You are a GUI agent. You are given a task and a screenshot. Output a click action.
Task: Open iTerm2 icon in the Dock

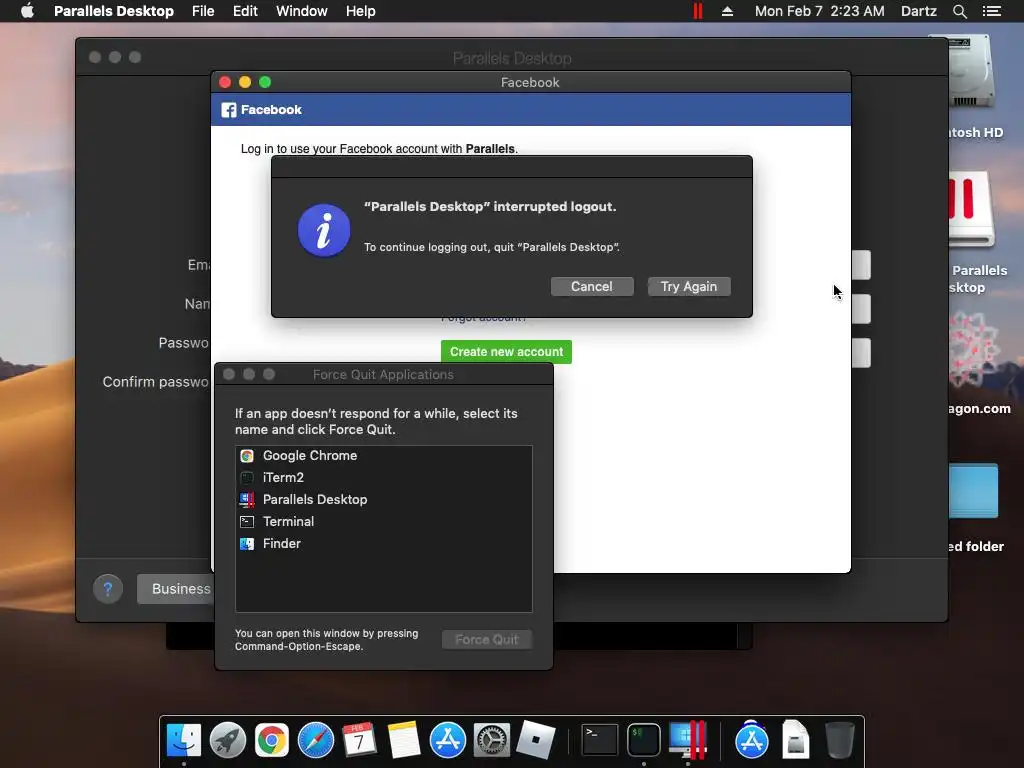point(643,740)
